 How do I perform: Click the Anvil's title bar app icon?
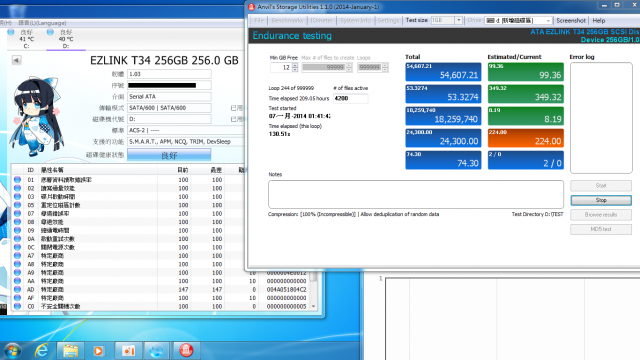point(252,7)
